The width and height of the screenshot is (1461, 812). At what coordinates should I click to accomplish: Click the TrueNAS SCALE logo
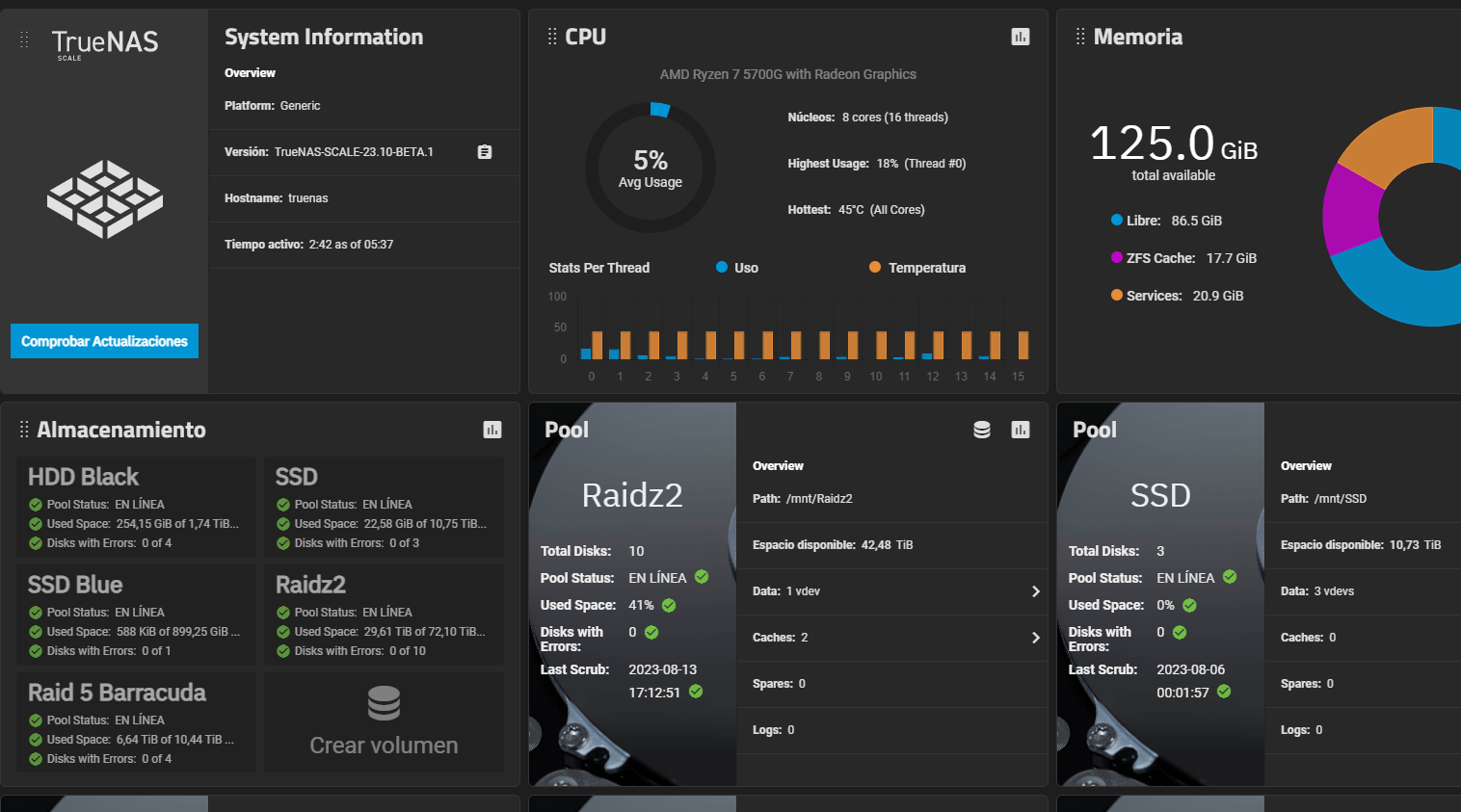tap(105, 43)
